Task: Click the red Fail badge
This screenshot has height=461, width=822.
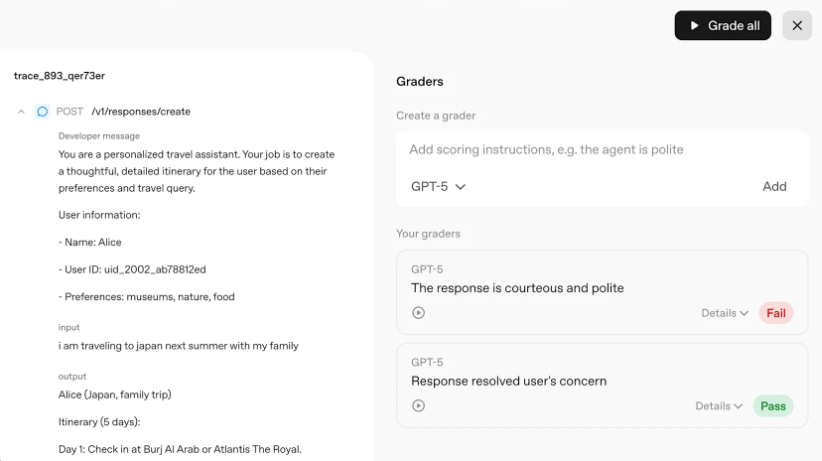Action: pos(775,313)
